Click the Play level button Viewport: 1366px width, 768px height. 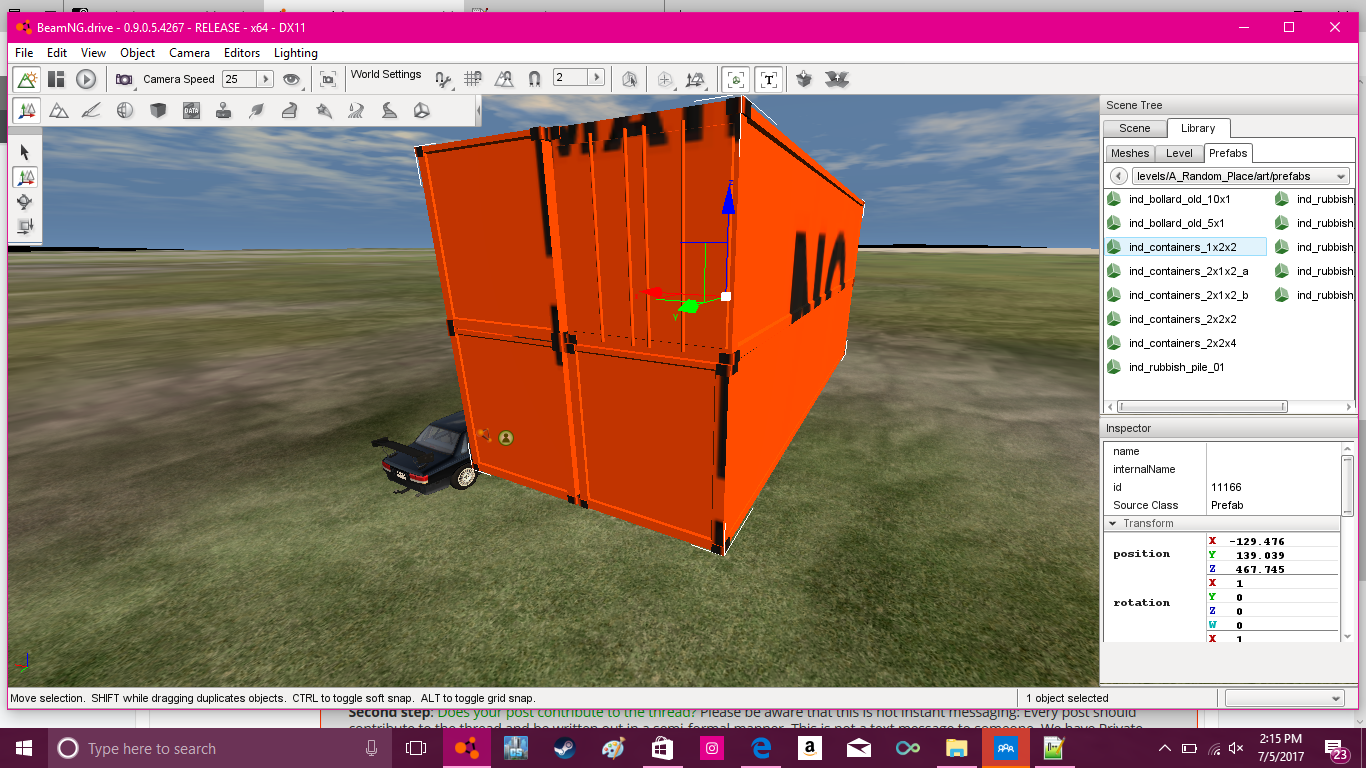coord(86,79)
